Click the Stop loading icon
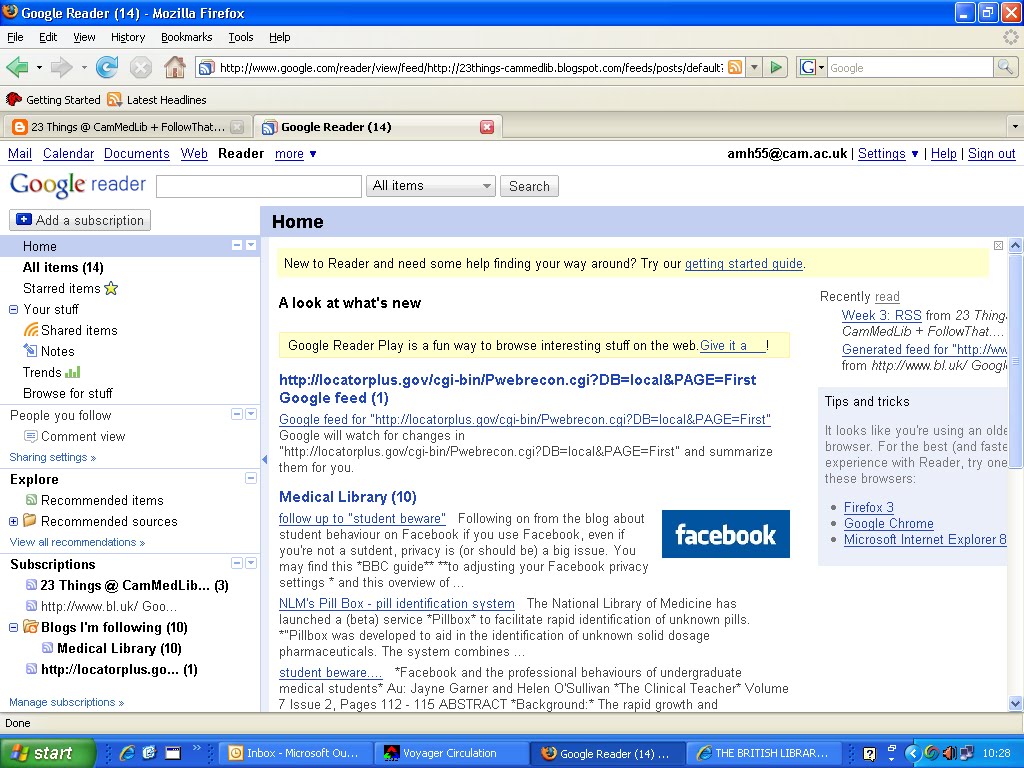Screen dimensions: 1024x768 pyautogui.click(x=140, y=67)
